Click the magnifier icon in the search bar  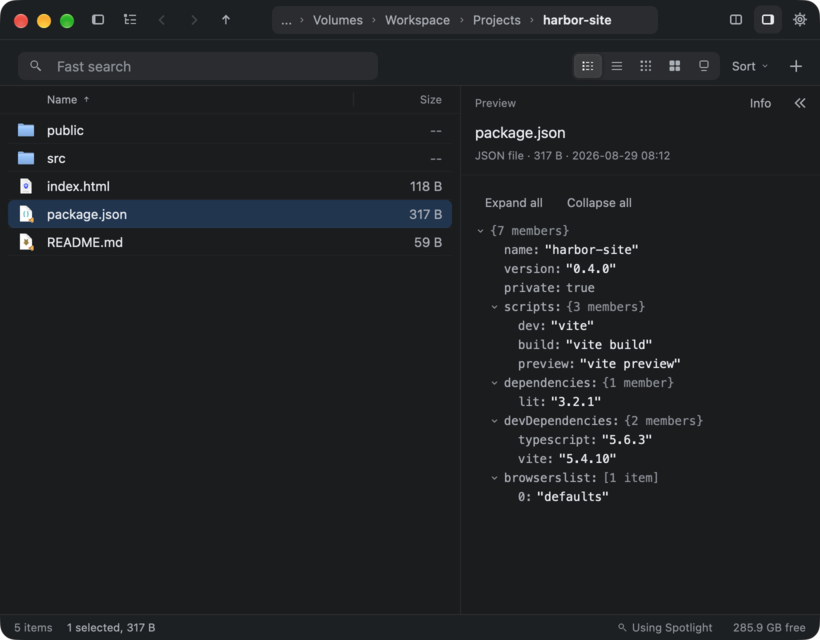(36, 66)
